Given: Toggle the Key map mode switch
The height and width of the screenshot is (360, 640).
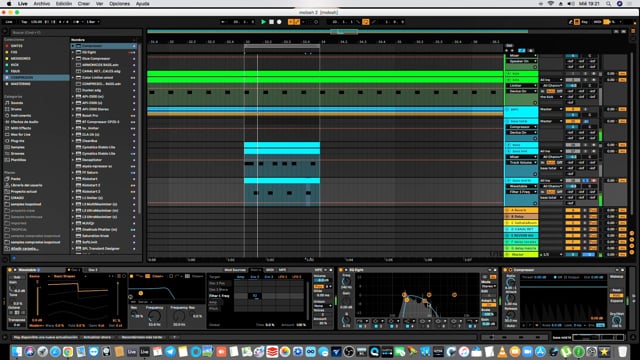Looking at the screenshot, I should (x=585, y=22).
